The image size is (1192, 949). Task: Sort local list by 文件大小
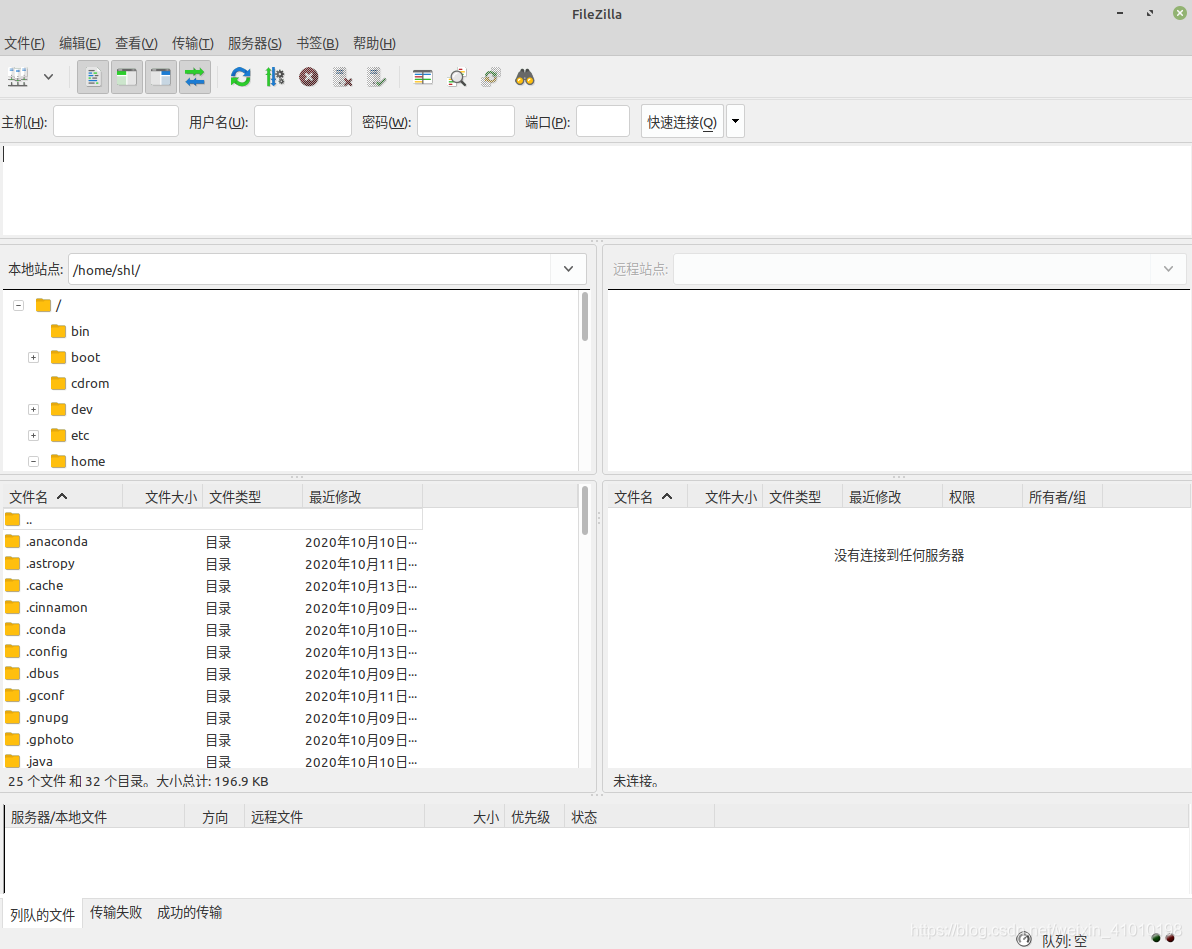[163, 497]
